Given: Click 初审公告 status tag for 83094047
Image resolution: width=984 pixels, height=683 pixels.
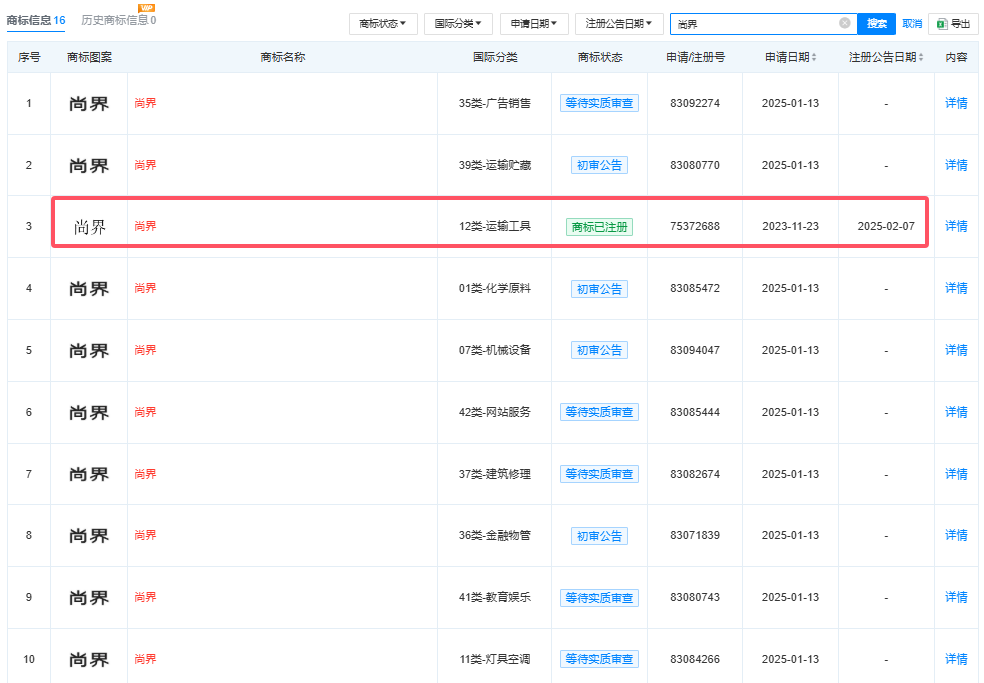Looking at the screenshot, I should 599,350.
